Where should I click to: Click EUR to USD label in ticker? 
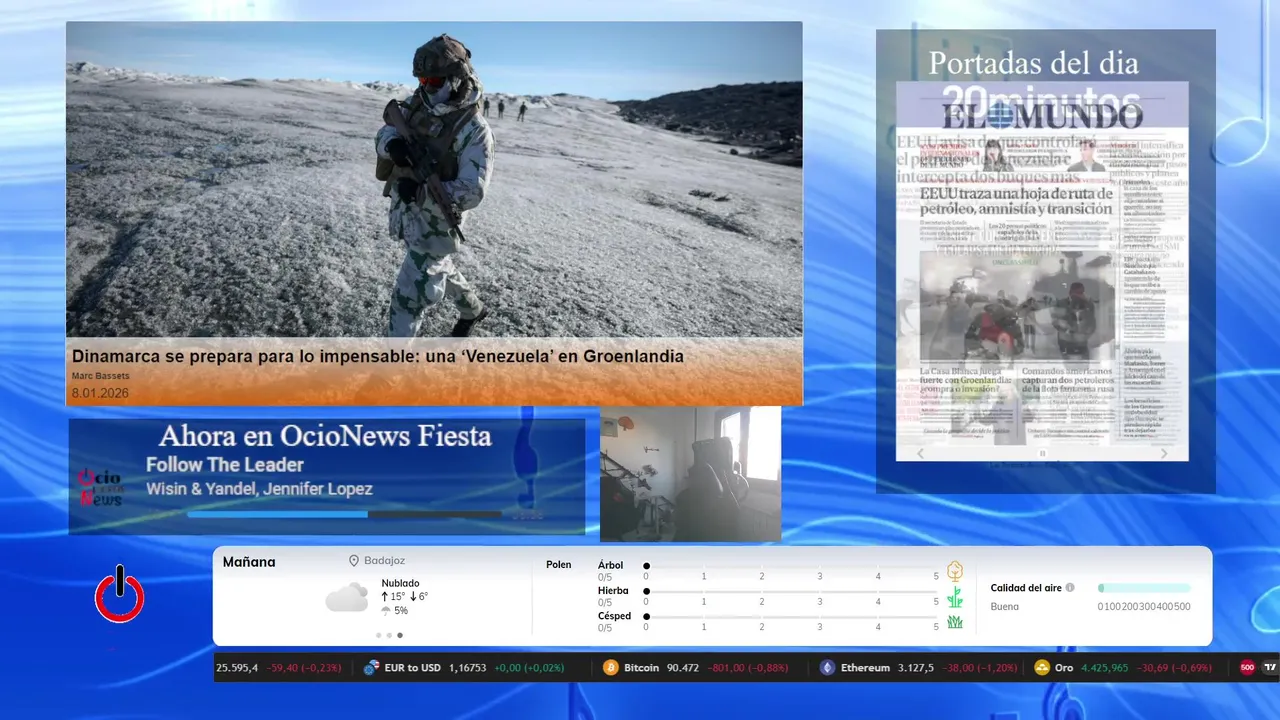pos(413,668)
